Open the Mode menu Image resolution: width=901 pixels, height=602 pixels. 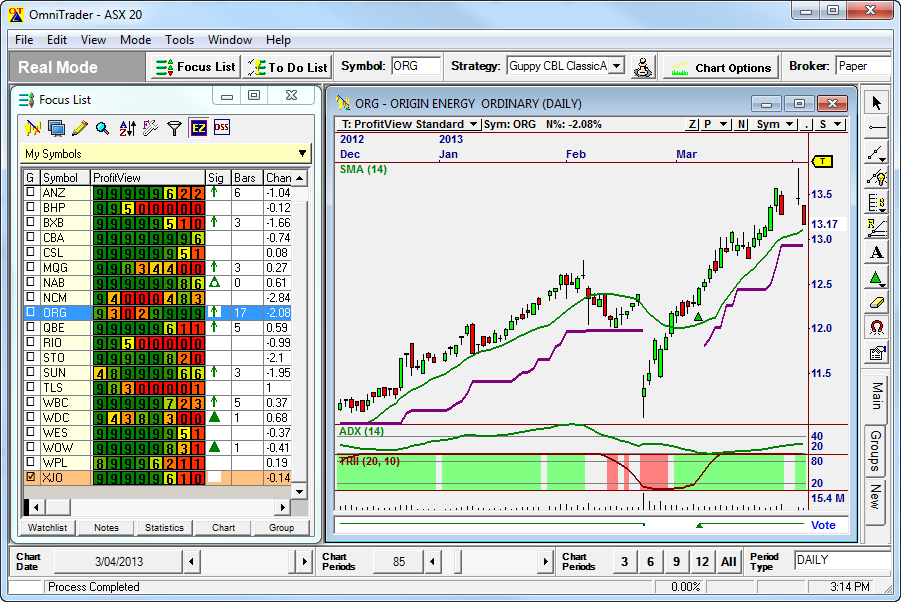coord(136,40)
